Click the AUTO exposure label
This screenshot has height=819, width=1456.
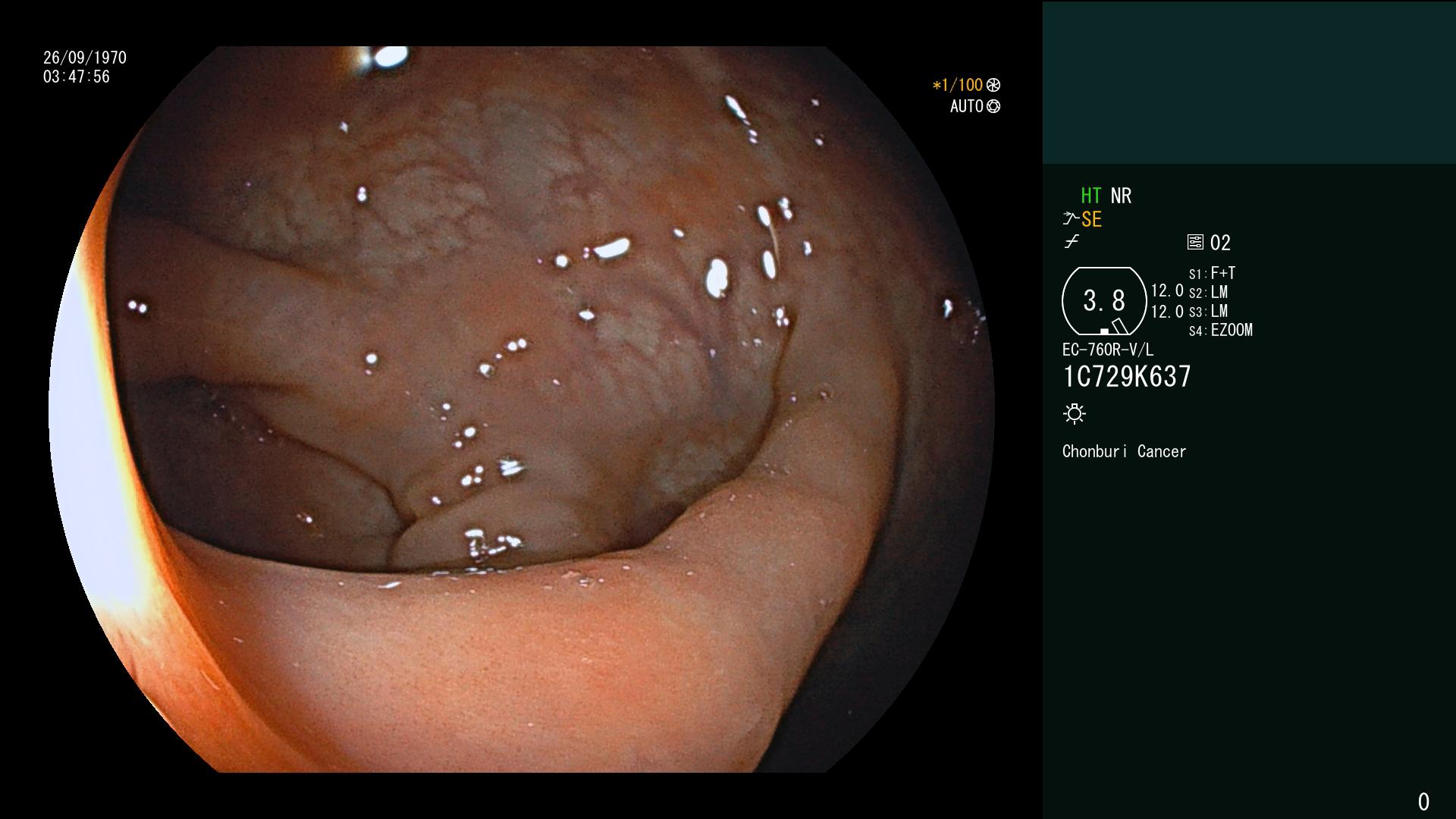(967, 106)
